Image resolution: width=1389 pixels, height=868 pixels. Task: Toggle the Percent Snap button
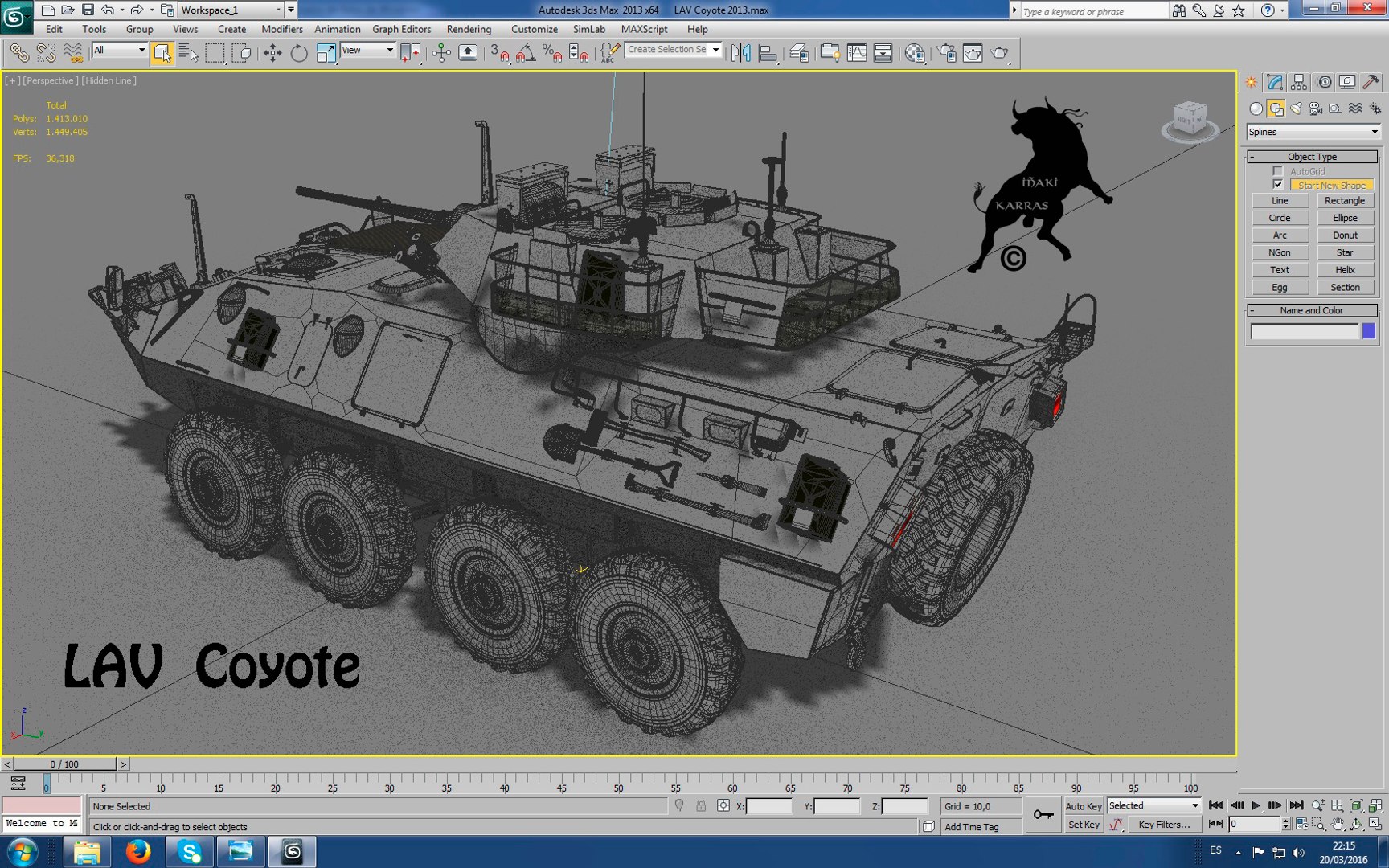click(x=552, y=54)
